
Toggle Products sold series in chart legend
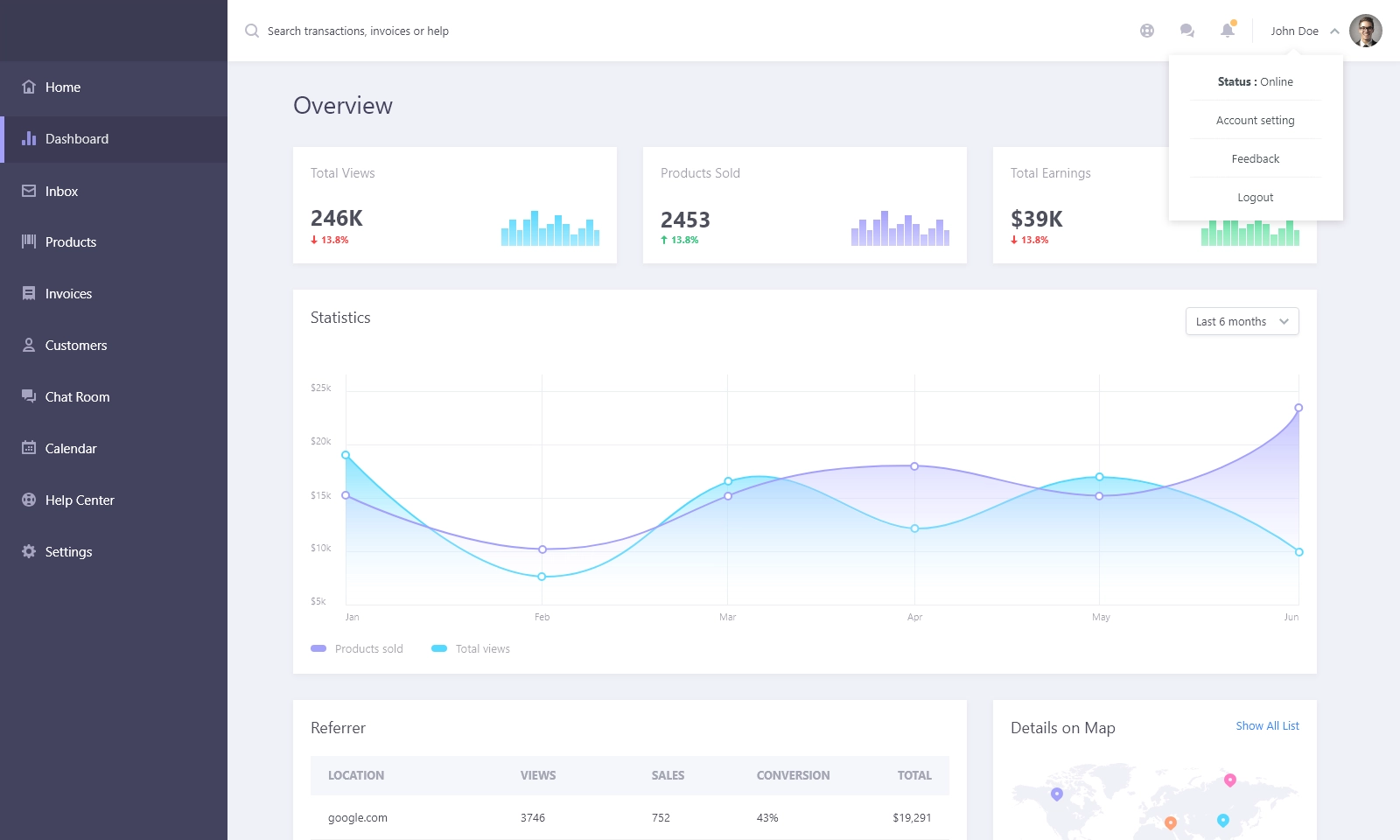[357, 648]
